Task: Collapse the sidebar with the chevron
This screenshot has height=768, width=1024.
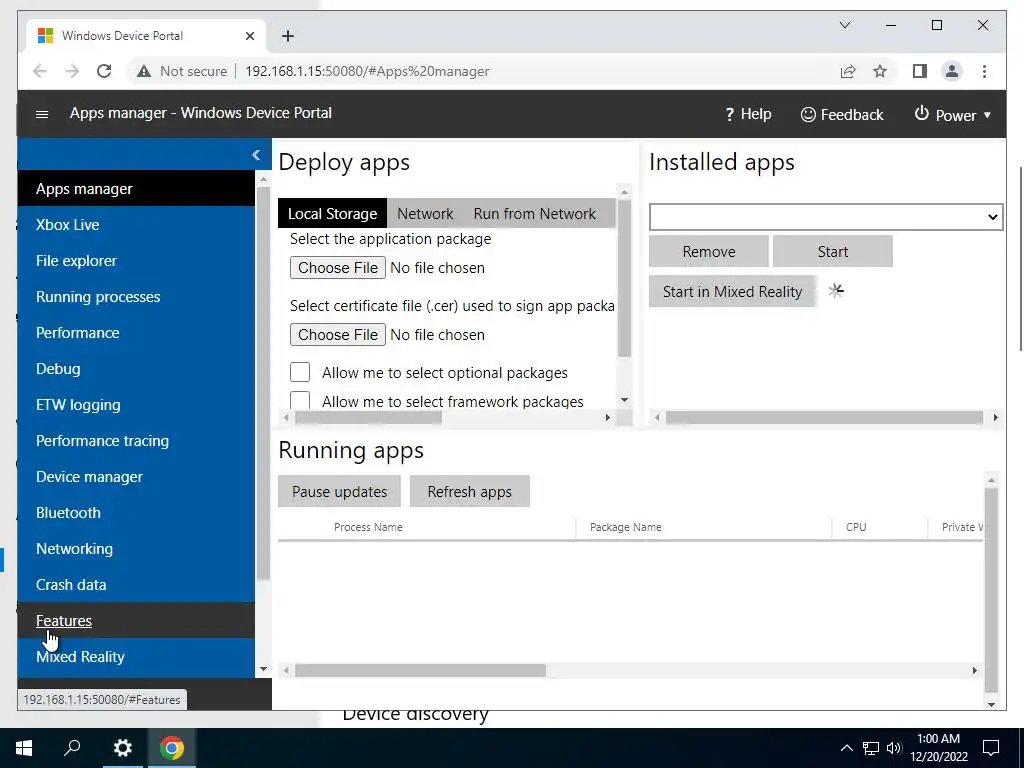Action: pos(256,155)
